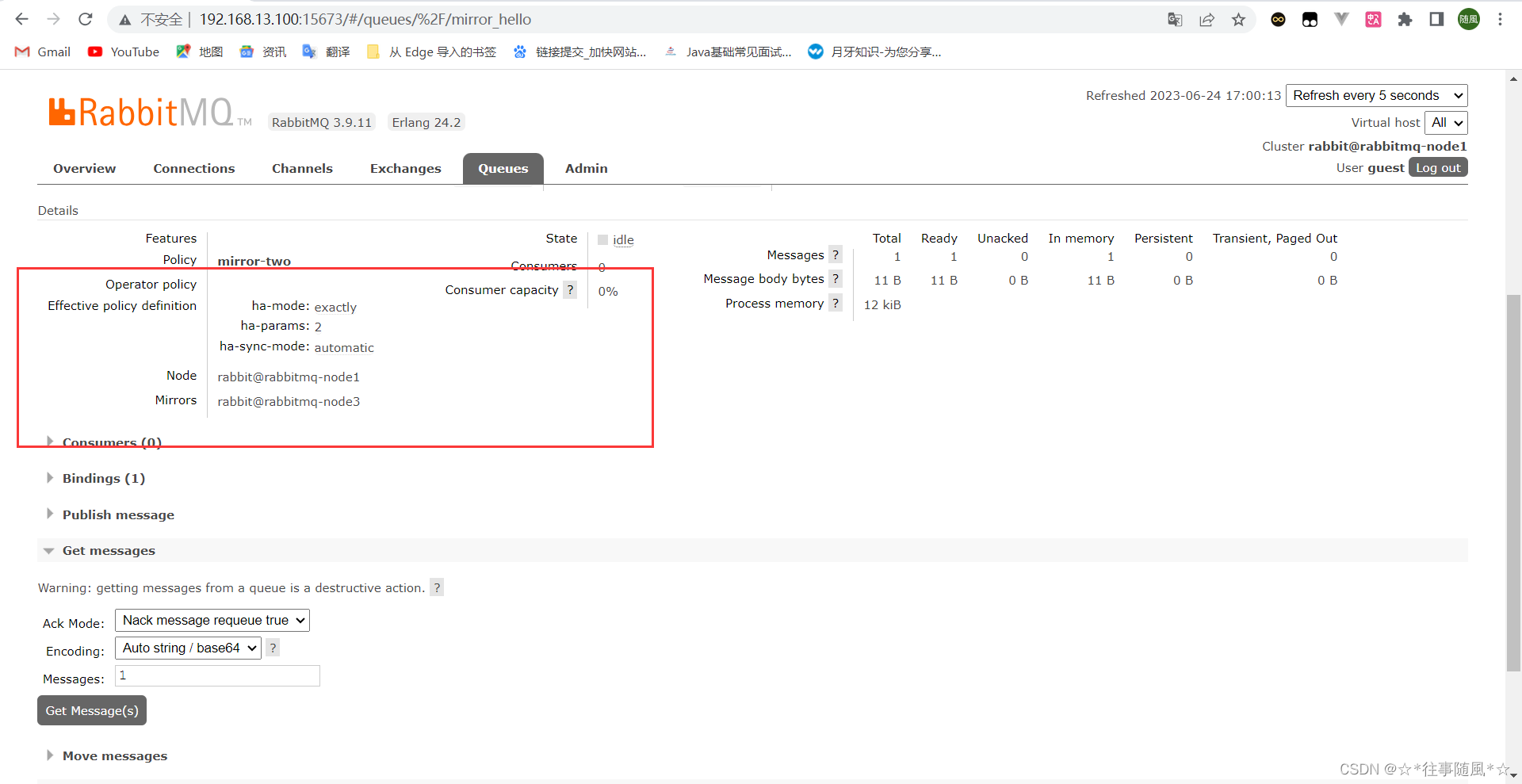This screenshot has height=784, width=1522.
Task: Click the Messages count input field
Action: tap(217, 675)
